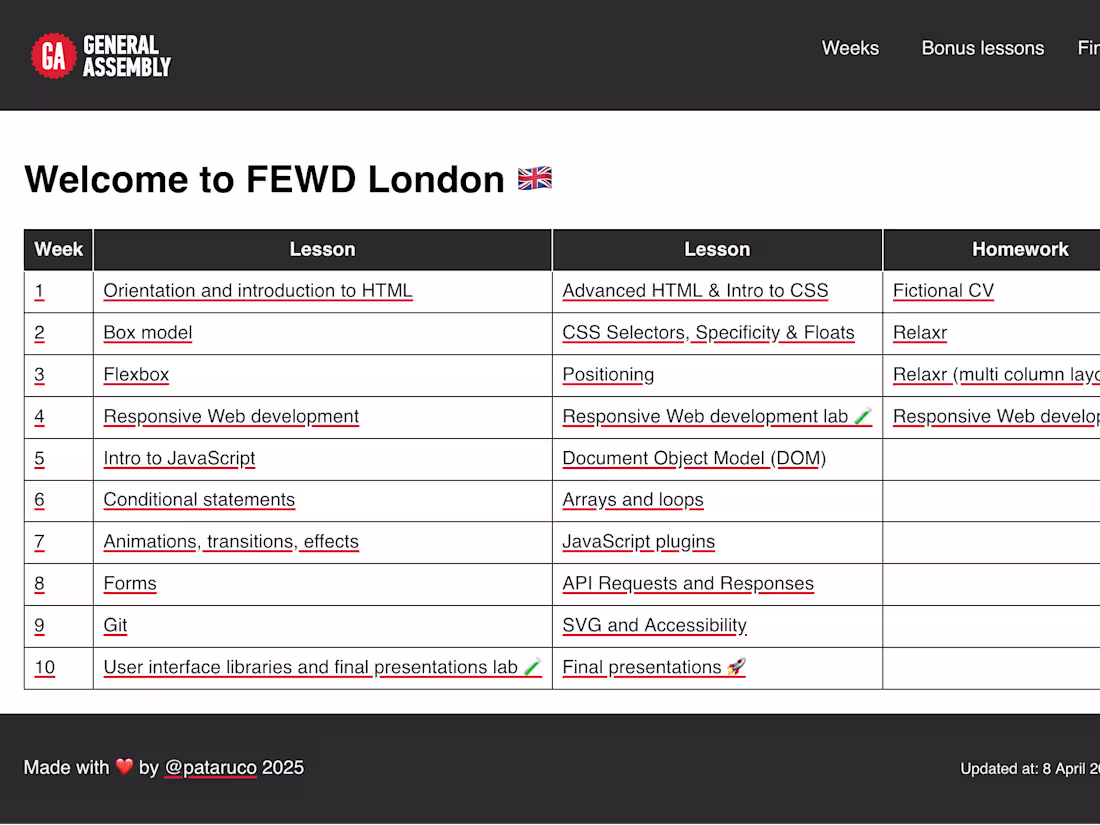Open CSS Selectors, Specificity & Floats lesson
This screenshot has width=1100, height=825.
coord(708,333)
